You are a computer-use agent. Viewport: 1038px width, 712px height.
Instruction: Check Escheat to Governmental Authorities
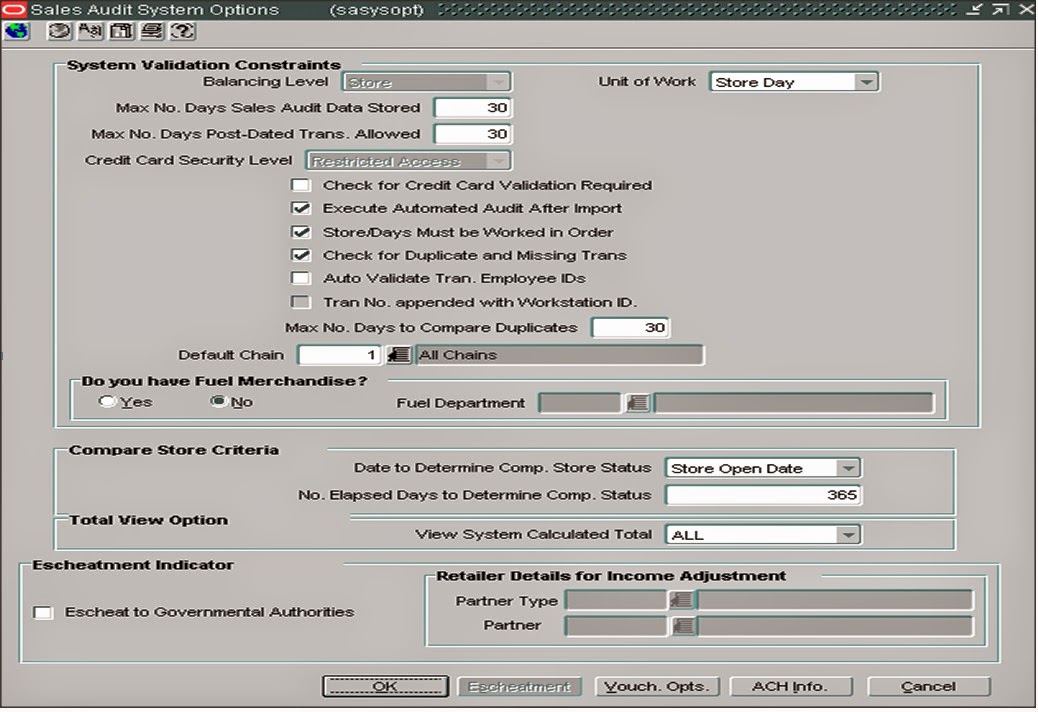coord(43,614)
